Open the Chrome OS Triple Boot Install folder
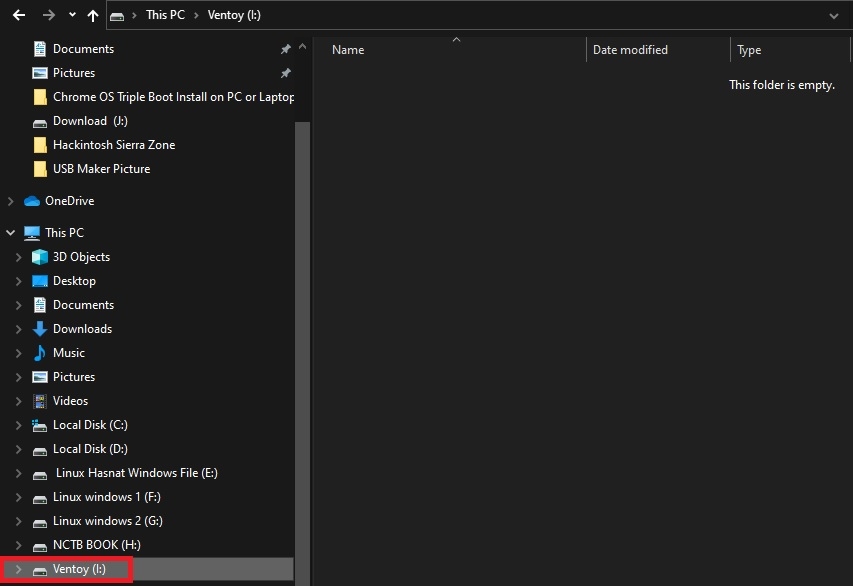The width and height of the screenshot is (853, 586). pos(174,97)
